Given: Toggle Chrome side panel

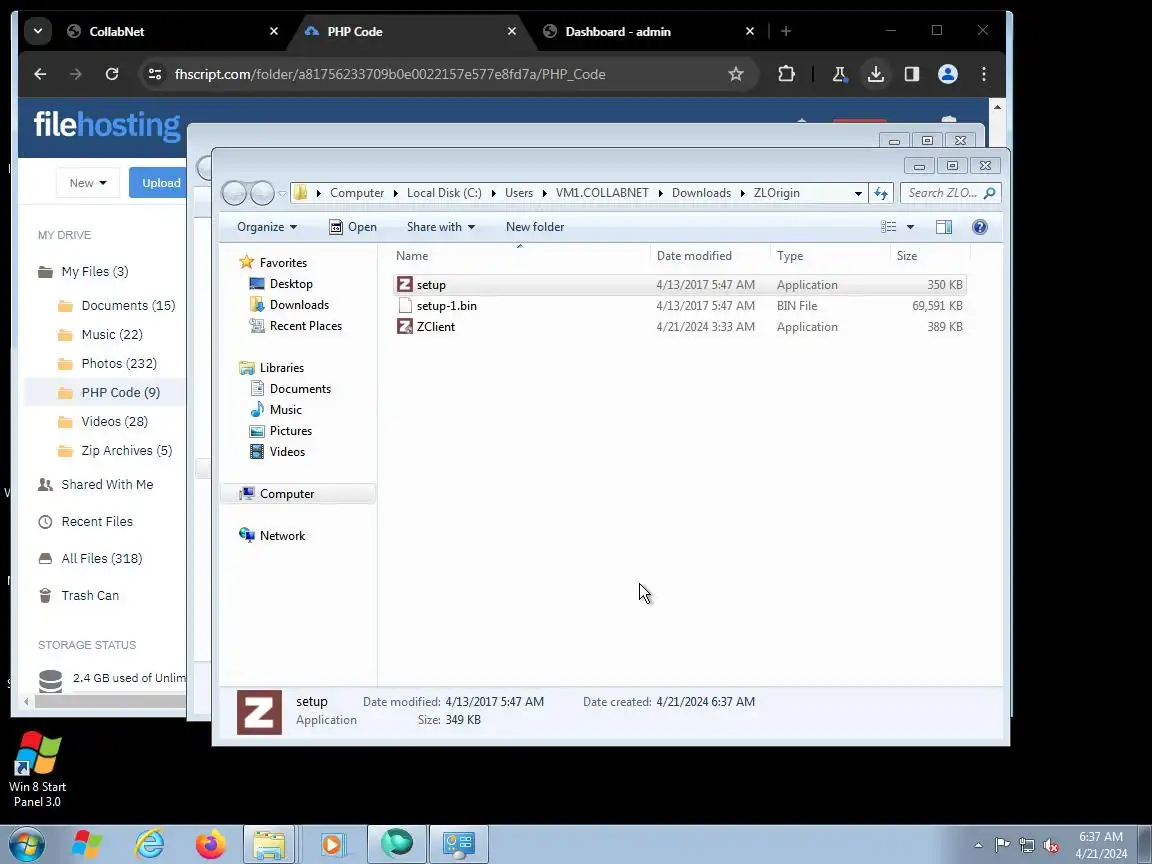Looking at the screenshot, I should [x=912, y=73].
